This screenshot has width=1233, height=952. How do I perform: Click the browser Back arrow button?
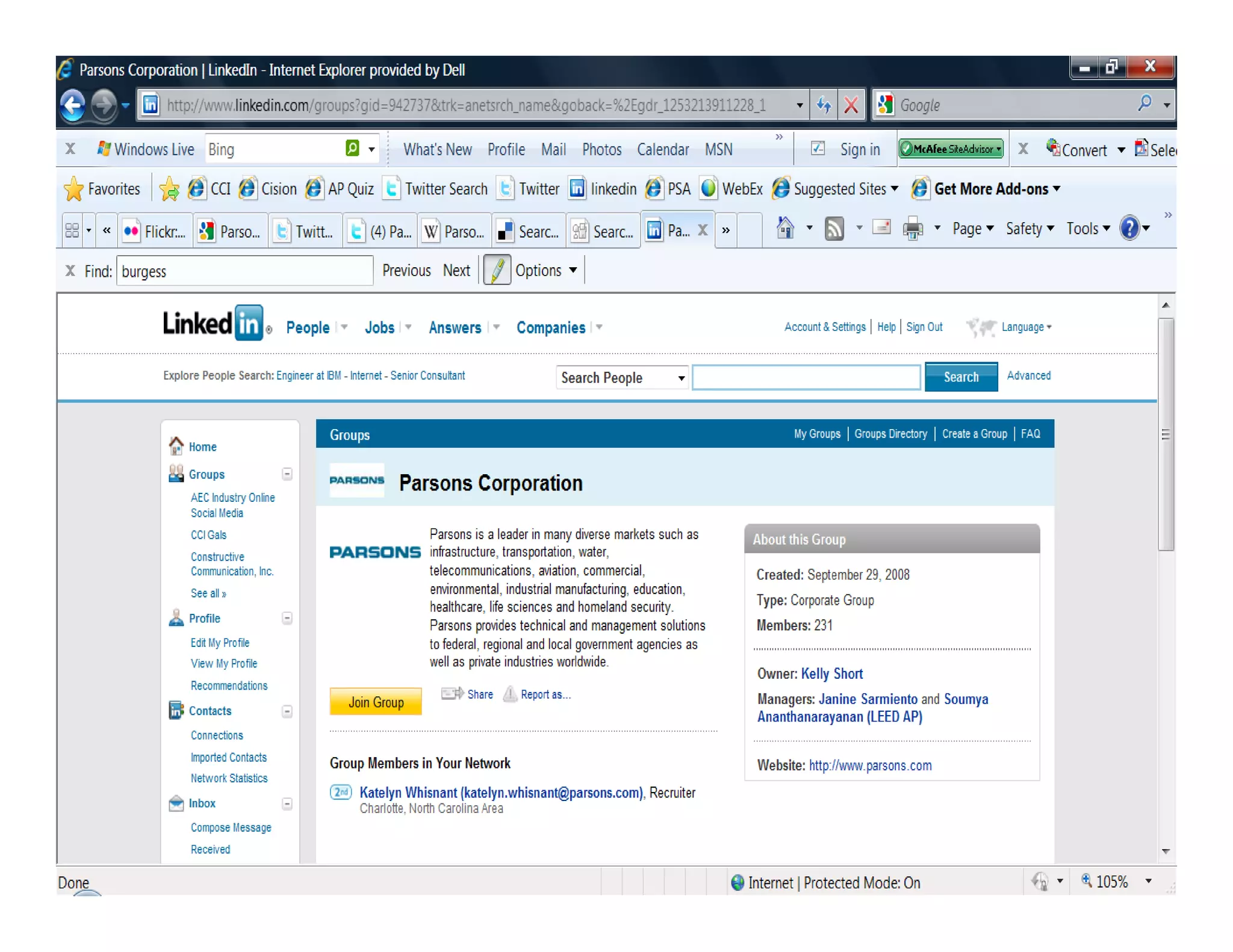(x=73, y=105)
